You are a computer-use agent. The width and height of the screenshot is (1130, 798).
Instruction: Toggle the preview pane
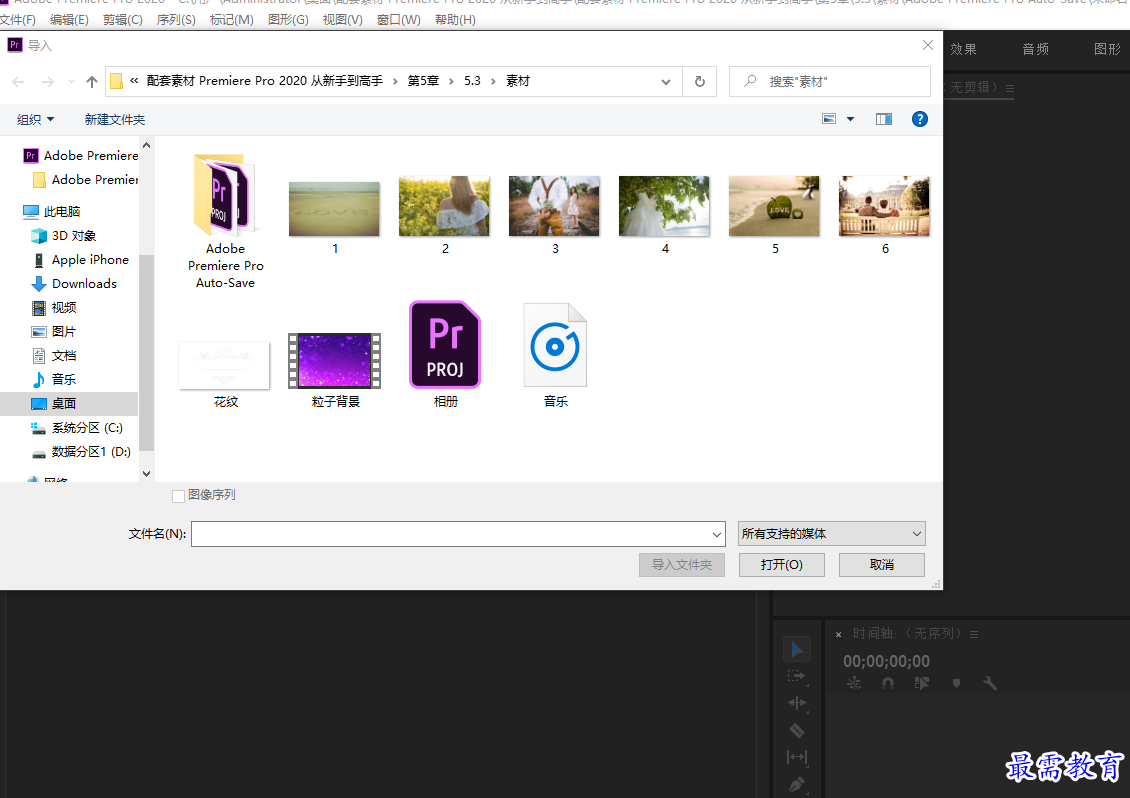[x=884, y=119]
